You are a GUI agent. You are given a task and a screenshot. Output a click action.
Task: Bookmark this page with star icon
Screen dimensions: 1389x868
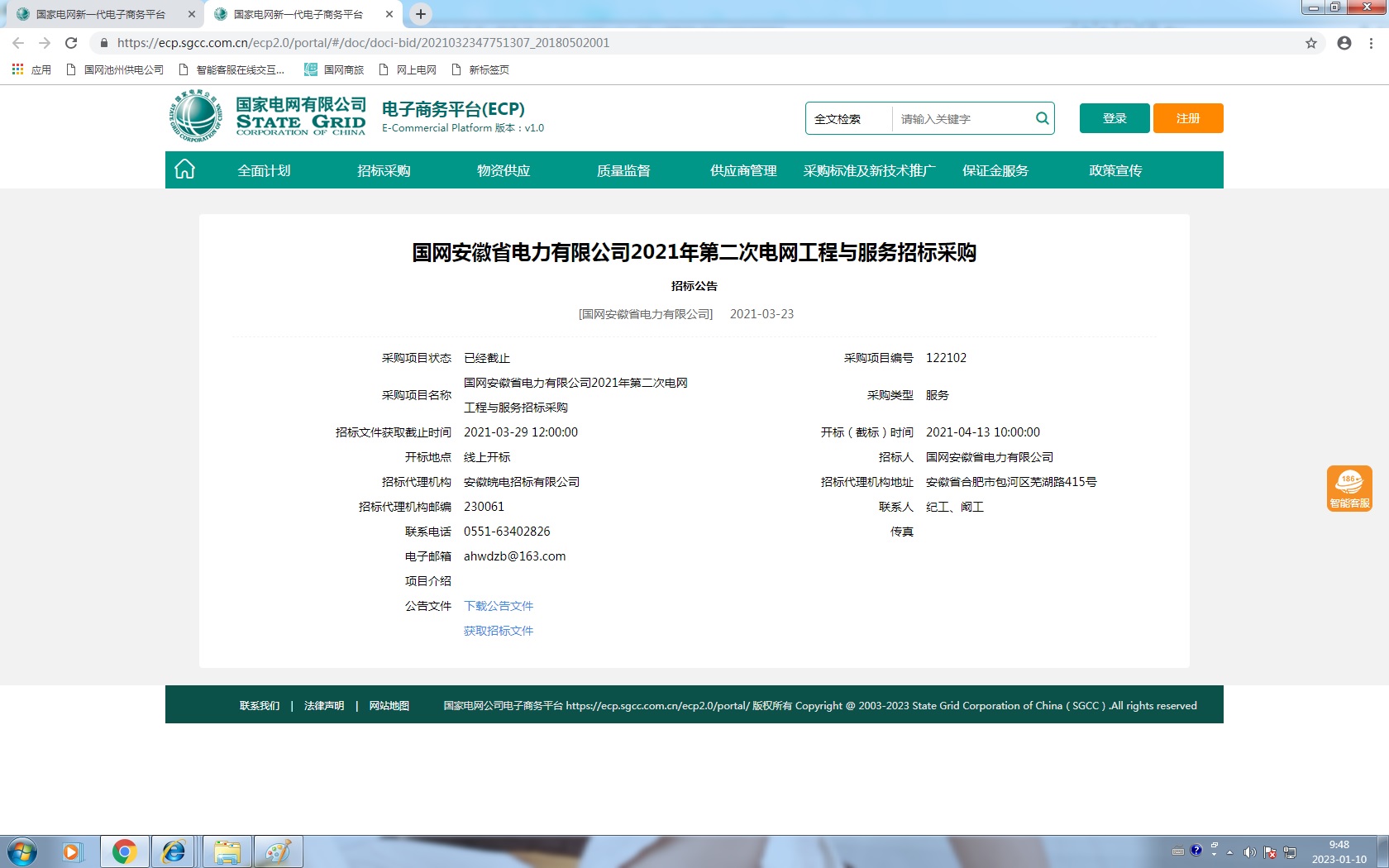click(x=1311, y=43)
